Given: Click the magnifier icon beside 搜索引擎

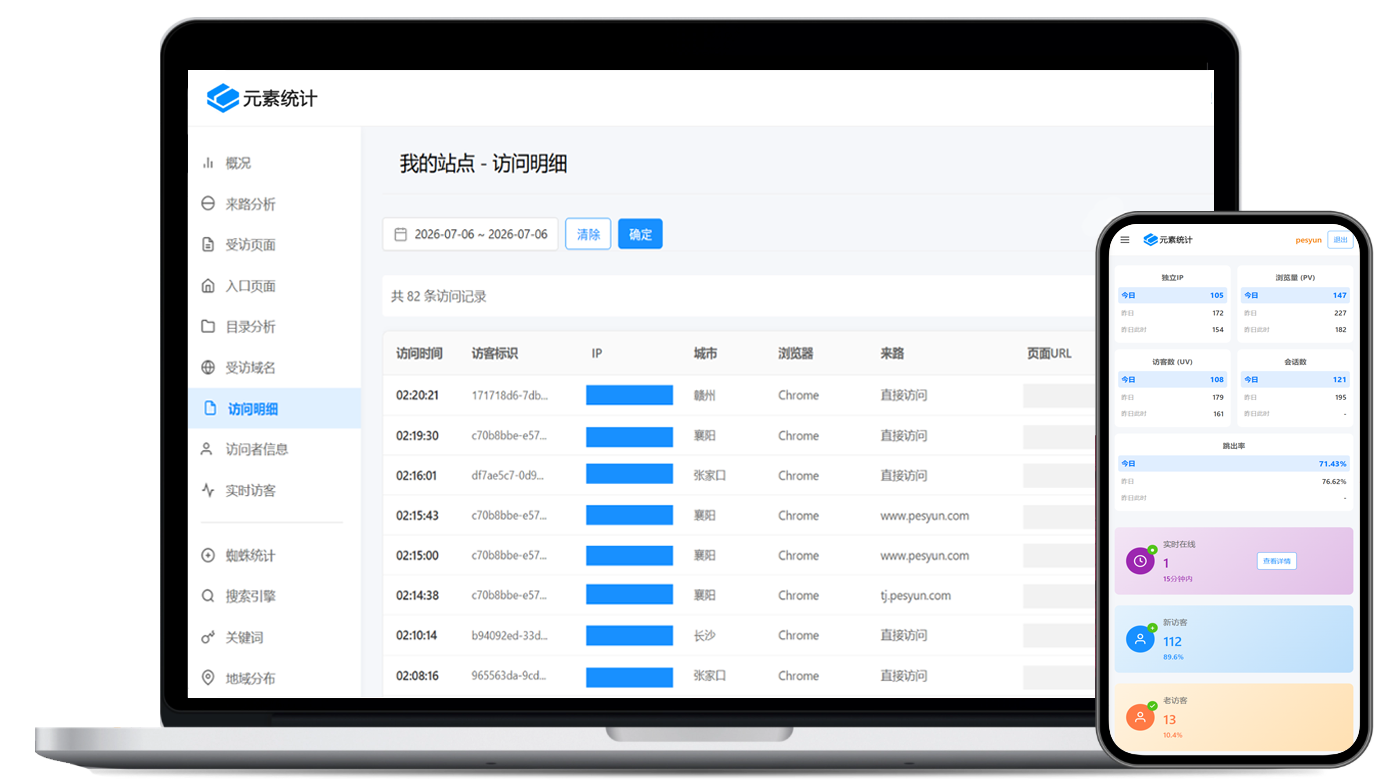Looking at the screenshot, I should 208,597.
